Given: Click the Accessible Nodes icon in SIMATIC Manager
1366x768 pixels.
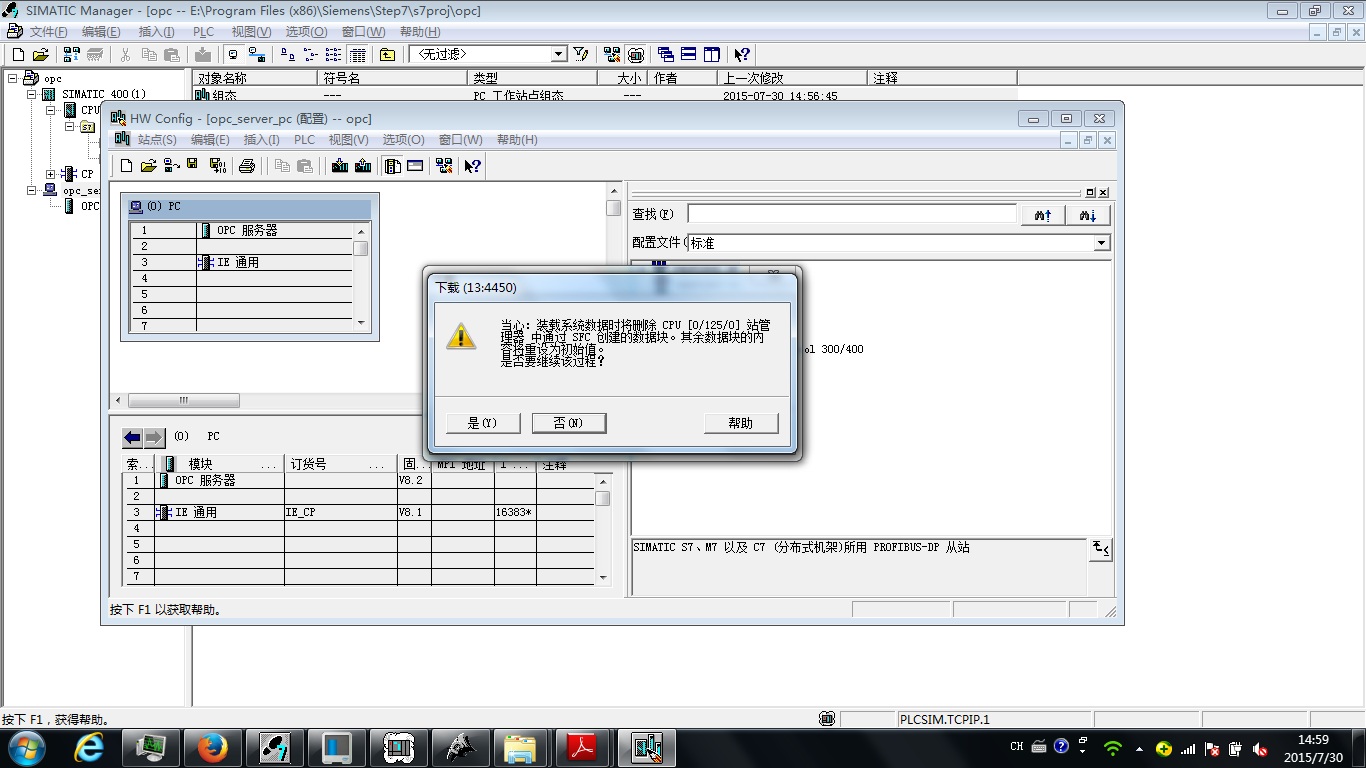Looking at the screenshot, I should click(72, 54).
